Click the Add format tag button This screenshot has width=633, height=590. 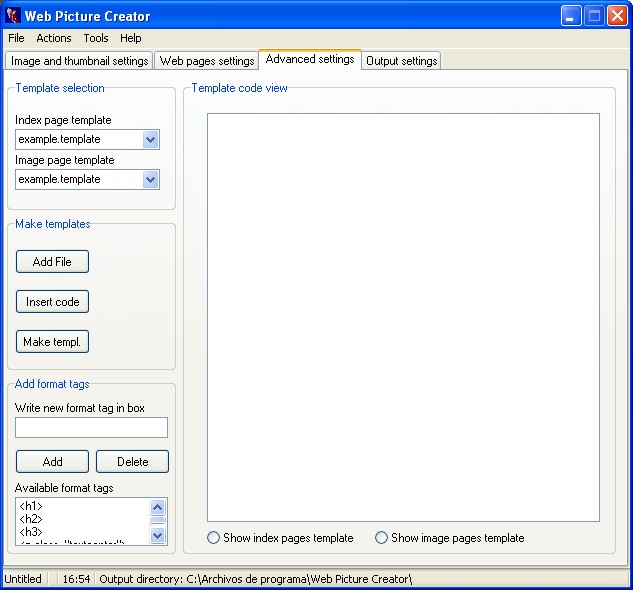[x=52, y=462]
